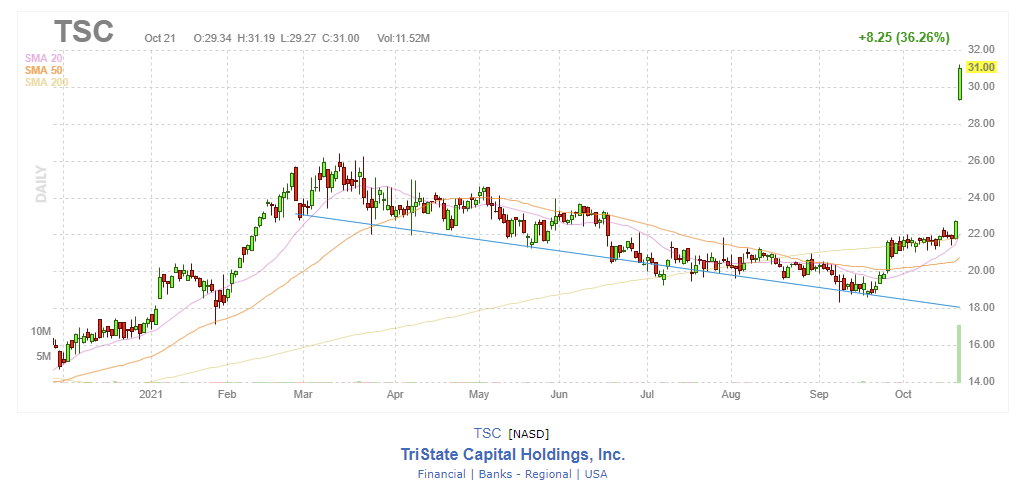Click the L:29.27 low value
This screenshot has height=492, width=1016.
pos(299,38)
